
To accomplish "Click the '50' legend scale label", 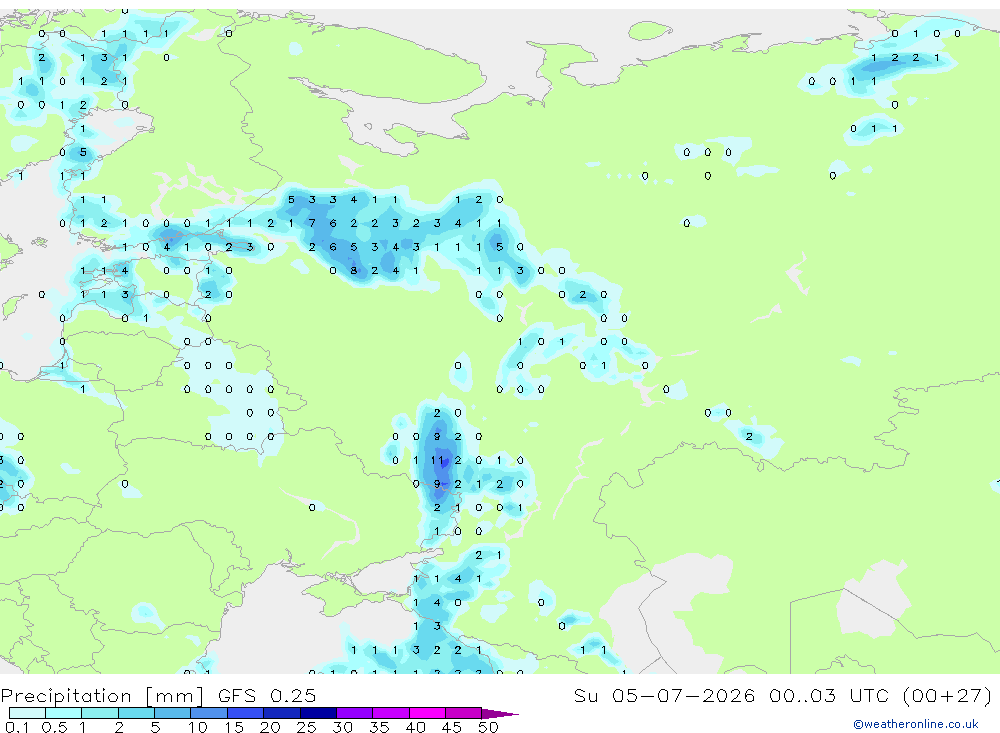I will coord(488,727).
